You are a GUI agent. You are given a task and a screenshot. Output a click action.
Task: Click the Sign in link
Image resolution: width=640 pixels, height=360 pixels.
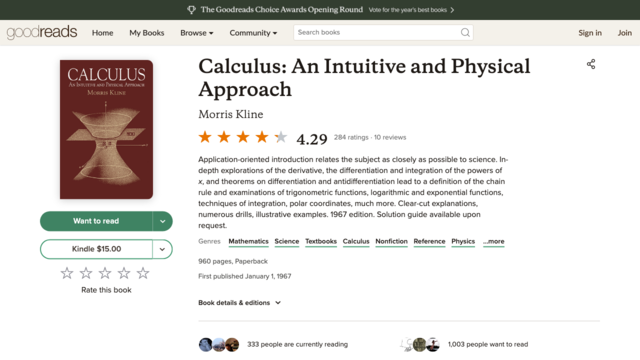(x=590, y=33)
